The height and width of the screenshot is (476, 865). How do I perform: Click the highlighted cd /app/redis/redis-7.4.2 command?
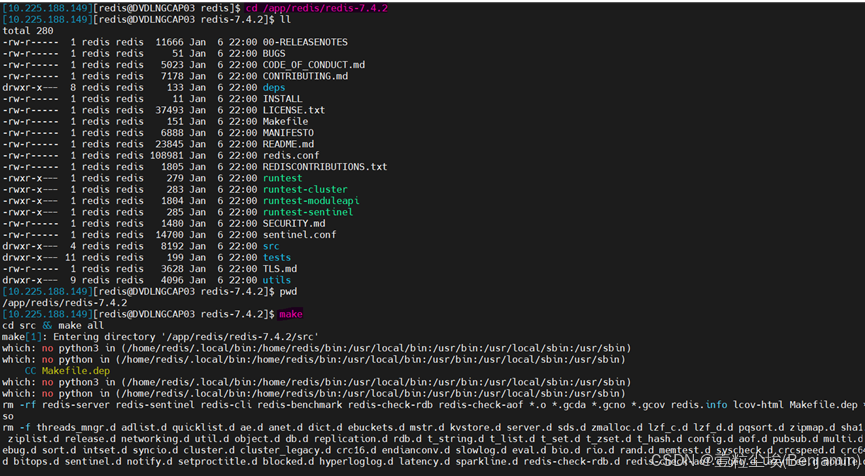tap(317, 8)
